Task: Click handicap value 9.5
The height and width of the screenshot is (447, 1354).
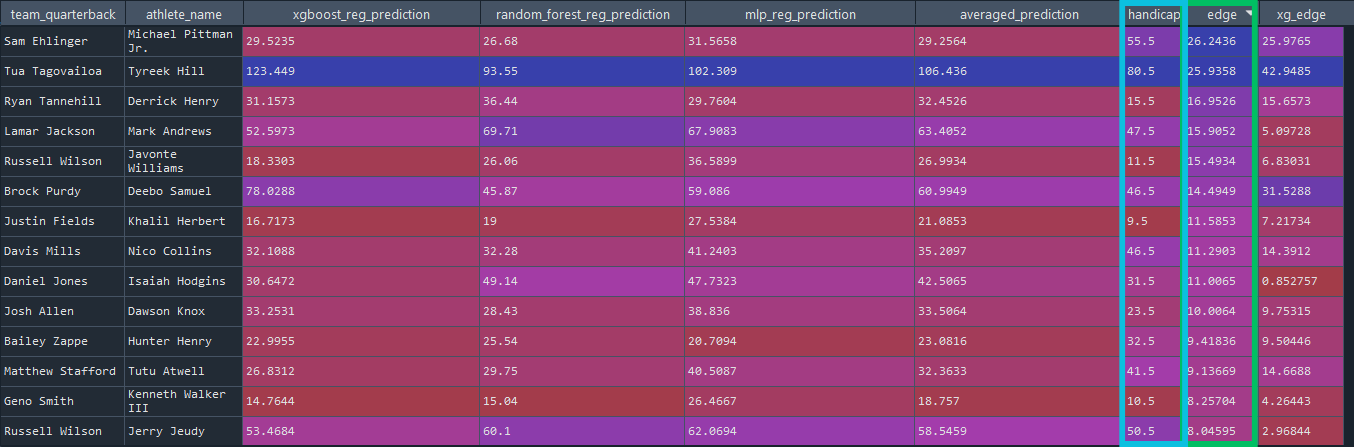Action: (1153, 222)
